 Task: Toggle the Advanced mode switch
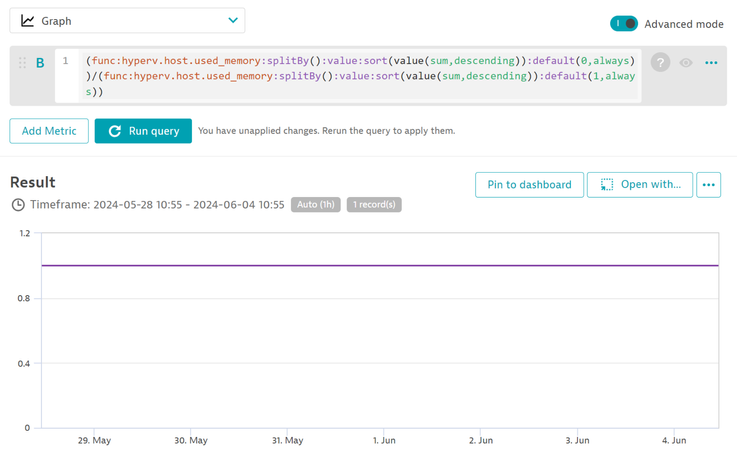point(624,23)
